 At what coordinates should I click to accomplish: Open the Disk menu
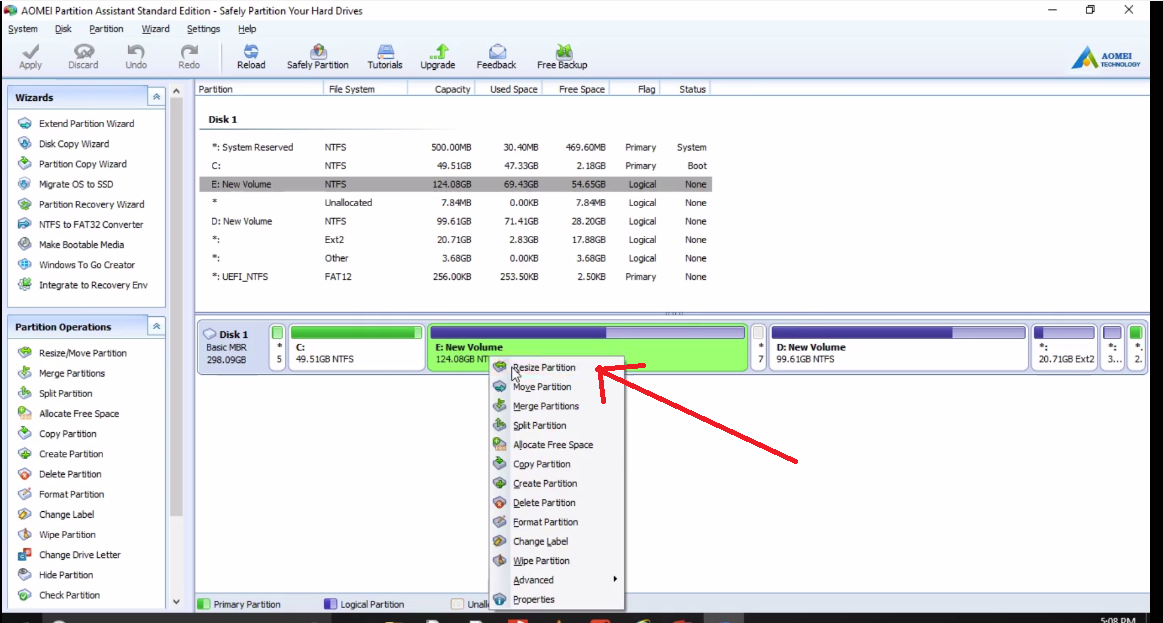(63, 29)
